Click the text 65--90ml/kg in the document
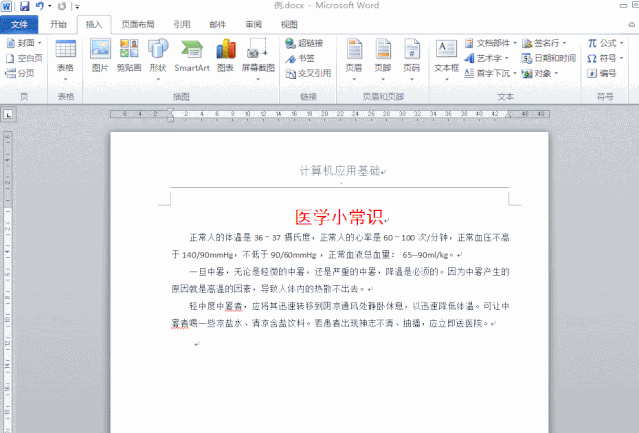The width and height of the screenshot is (639, 433). (425, 255)
